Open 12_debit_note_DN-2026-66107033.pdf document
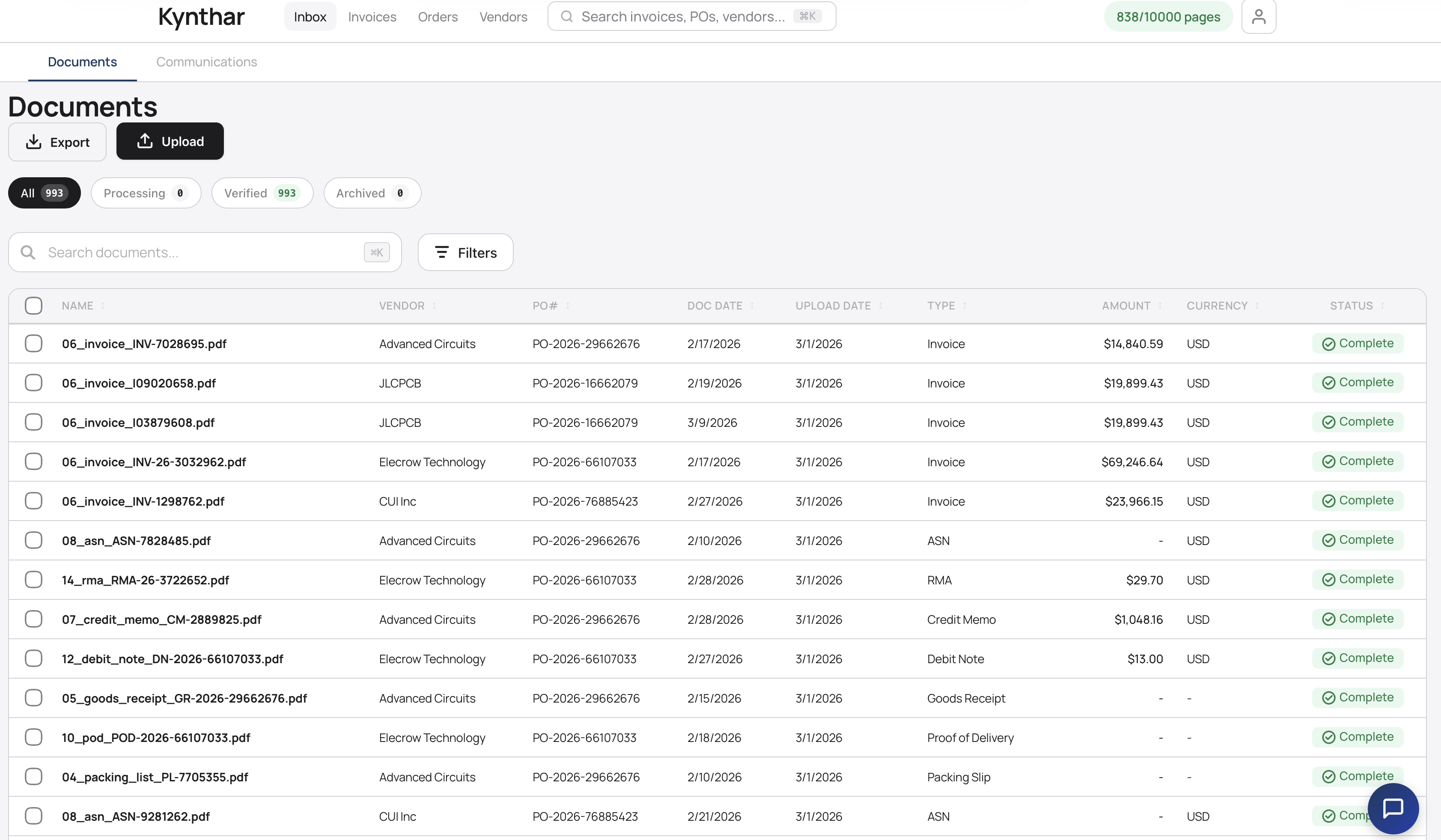Screen dimensions: 1441x840 [x=172, y=659]
